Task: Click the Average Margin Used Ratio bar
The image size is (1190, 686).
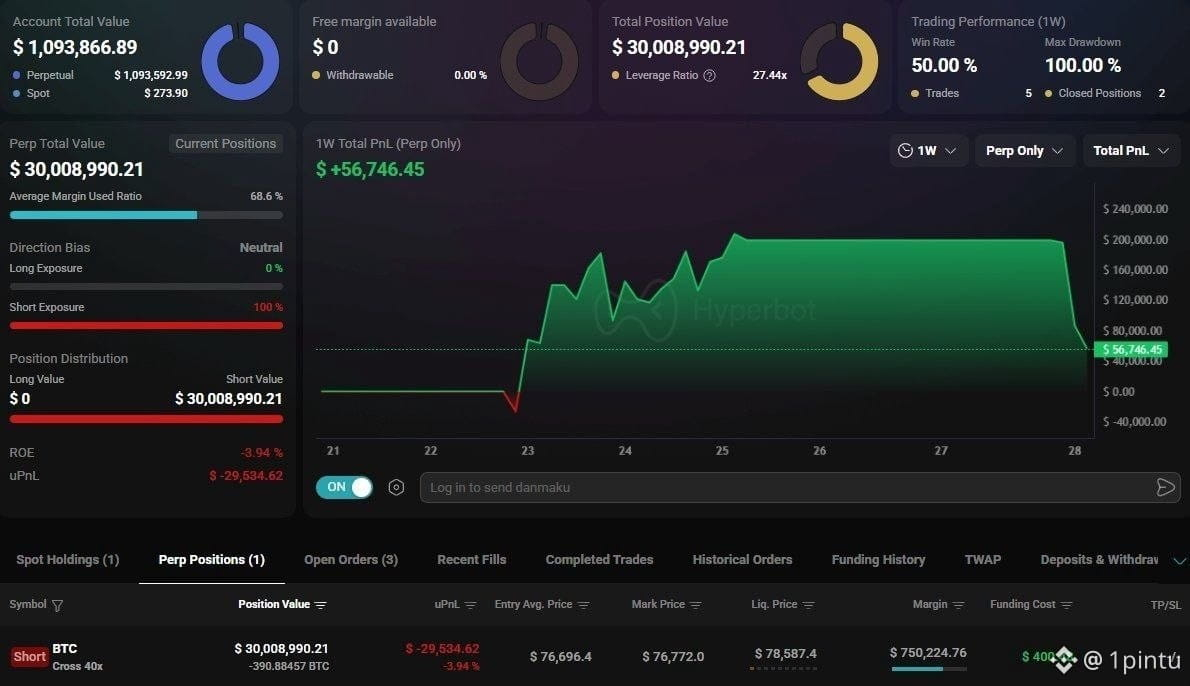Action: click(146, 216)
